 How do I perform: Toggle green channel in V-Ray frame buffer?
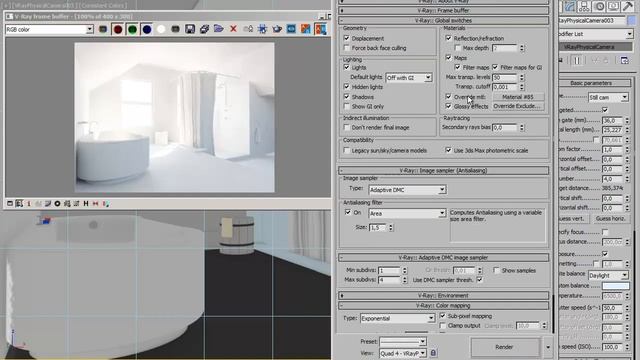[x=132, y=29]
